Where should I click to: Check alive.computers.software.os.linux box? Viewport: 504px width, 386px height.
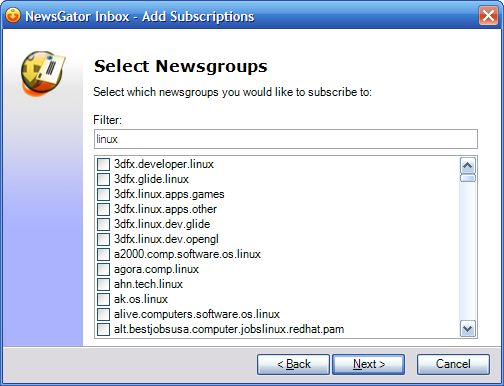(x=103, y=314)
